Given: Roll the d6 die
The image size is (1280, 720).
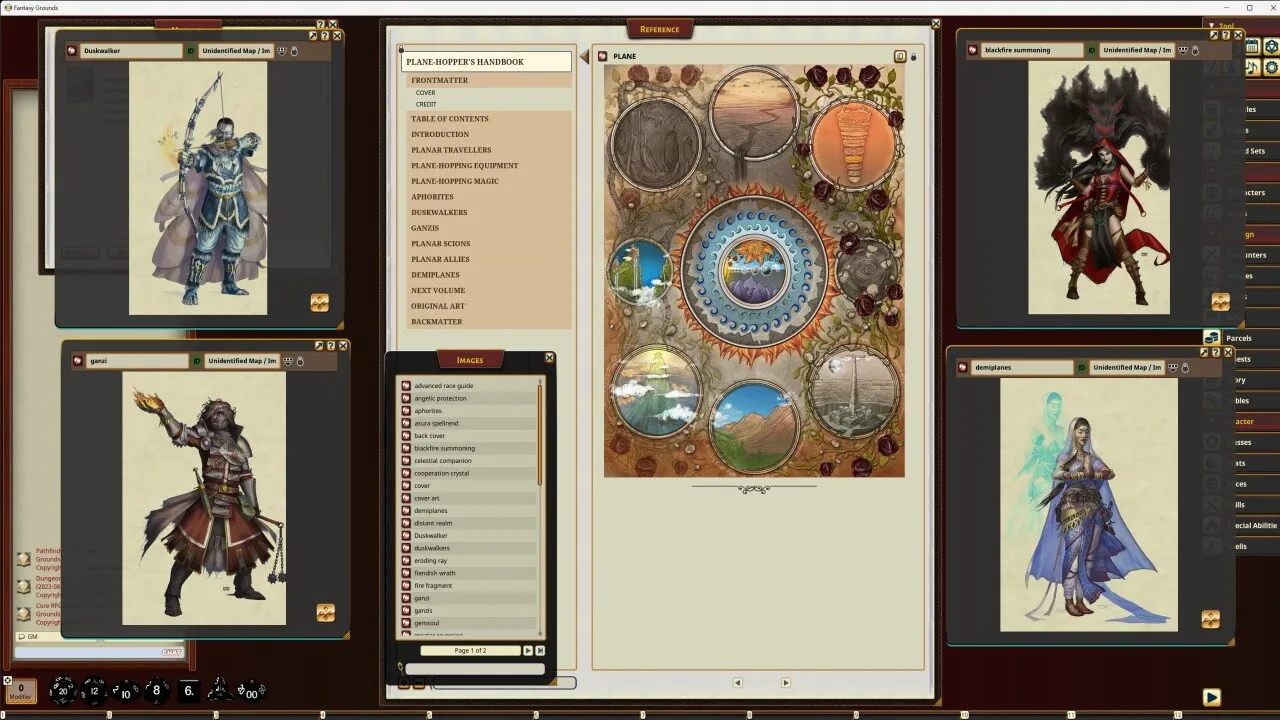Looking at the screenshot, I should (188, 690).
